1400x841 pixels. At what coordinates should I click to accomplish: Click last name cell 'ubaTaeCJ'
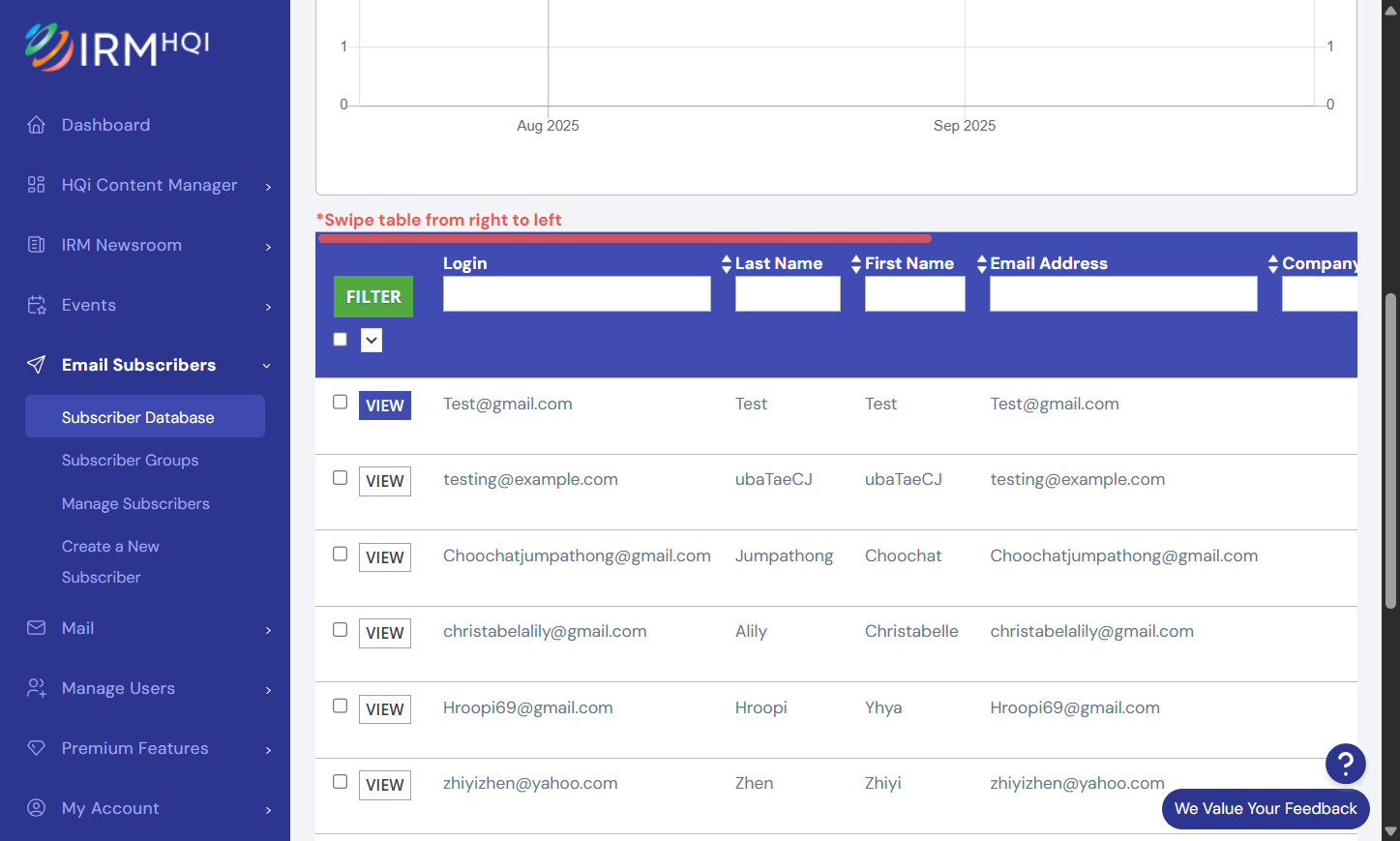774,479
